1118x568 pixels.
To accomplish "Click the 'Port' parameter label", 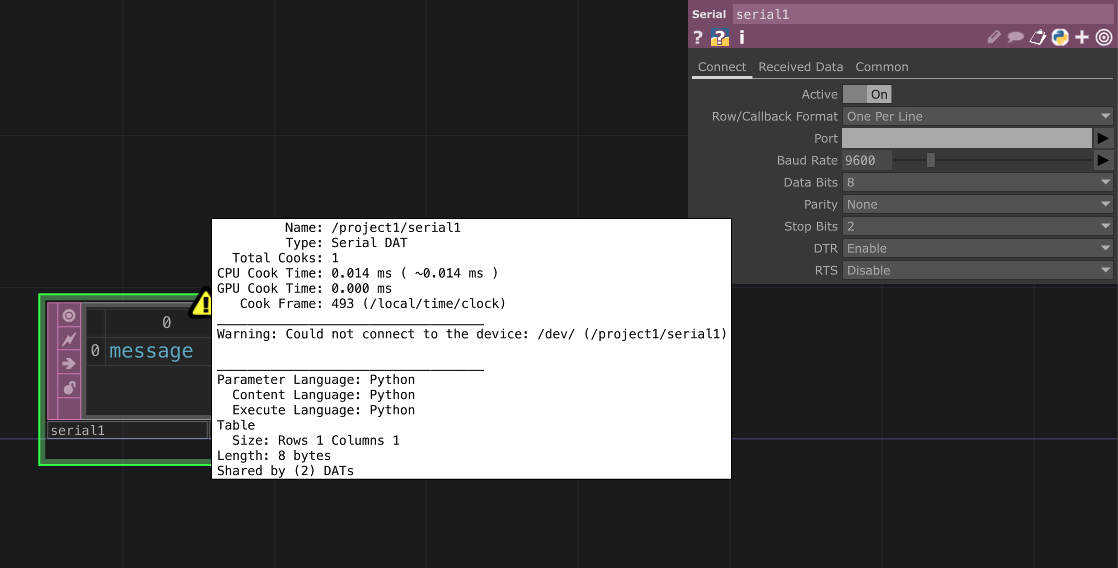I will click(x=826, y=138).
